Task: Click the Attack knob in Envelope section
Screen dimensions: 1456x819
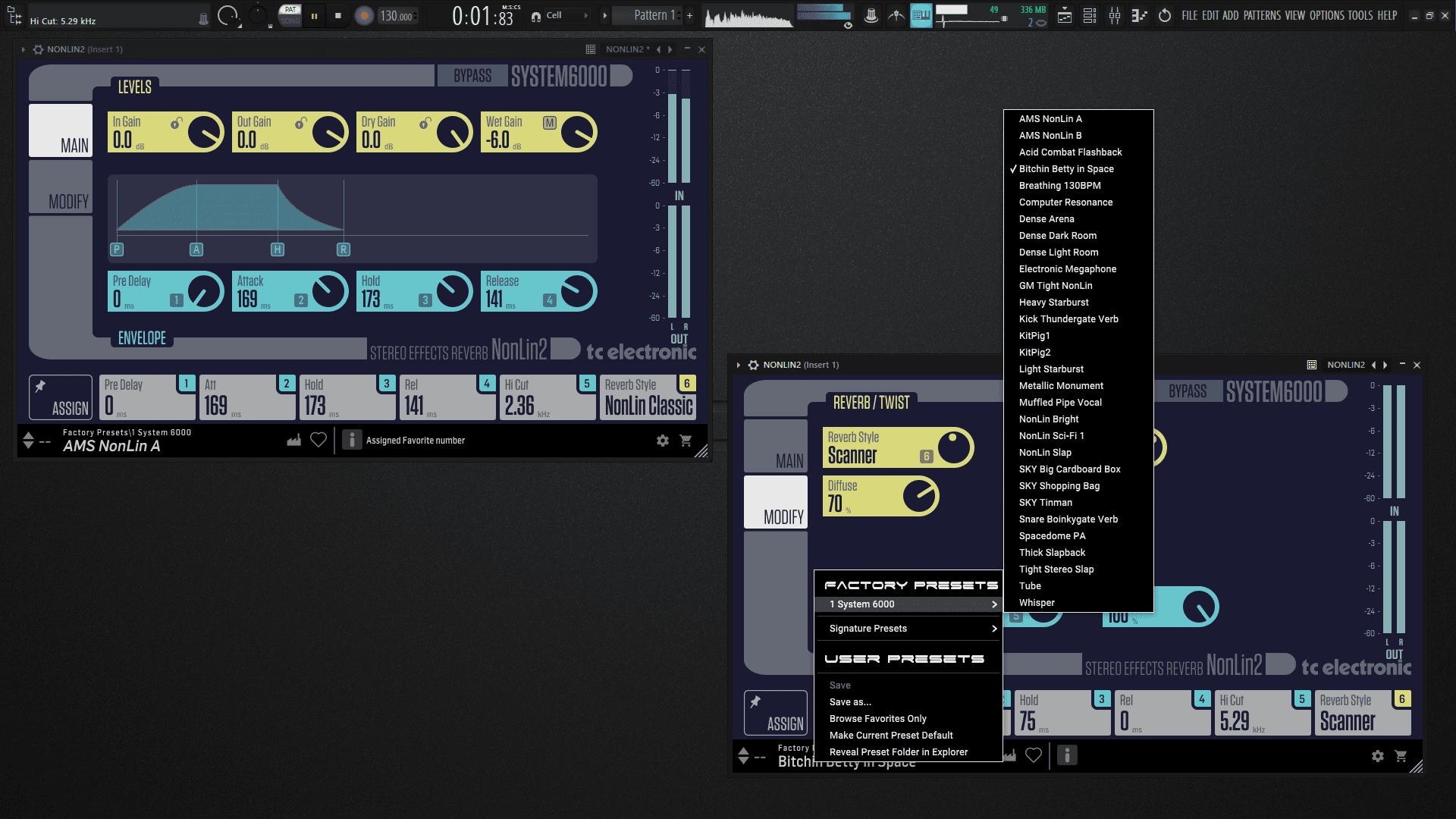Action: [x=329, y=291]
